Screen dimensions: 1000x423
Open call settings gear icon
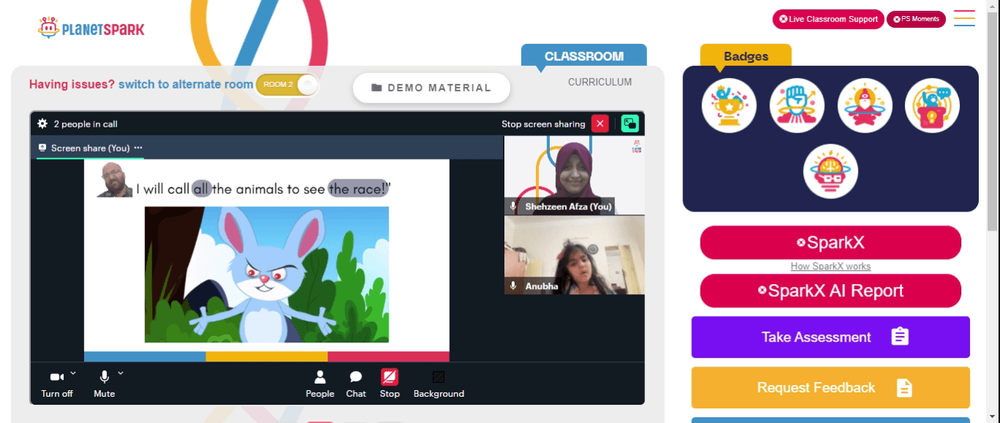pyautogui.click(x=42, y=124)
